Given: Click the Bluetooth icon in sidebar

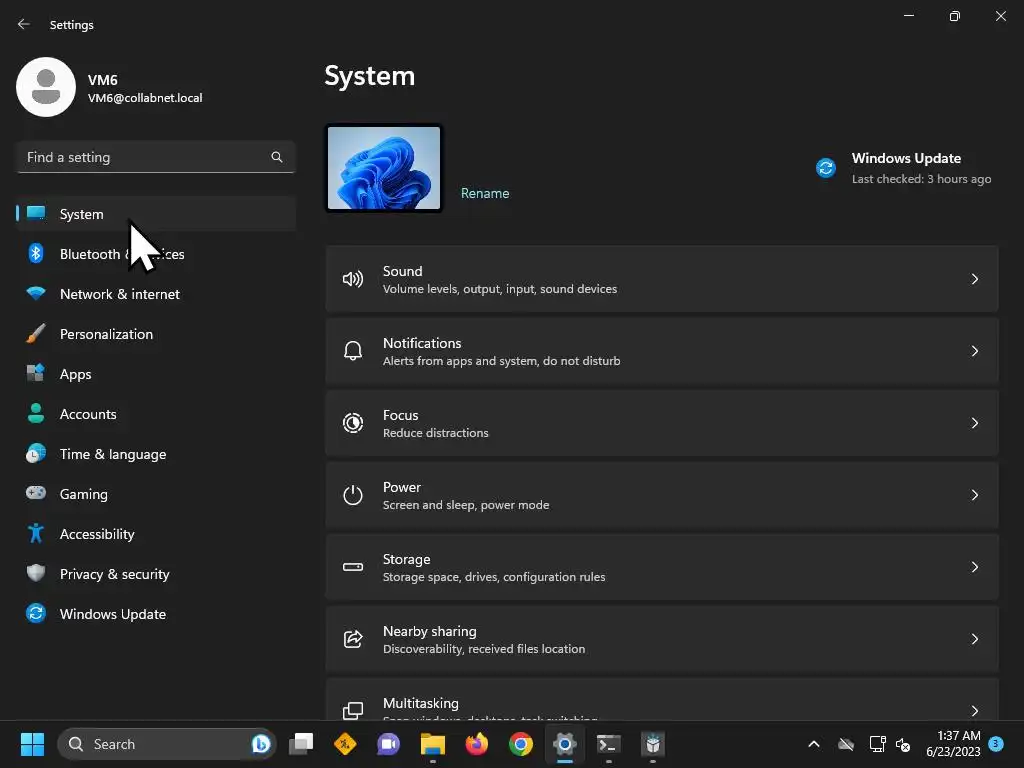Looking at the screenshot, I should point(36,253).
